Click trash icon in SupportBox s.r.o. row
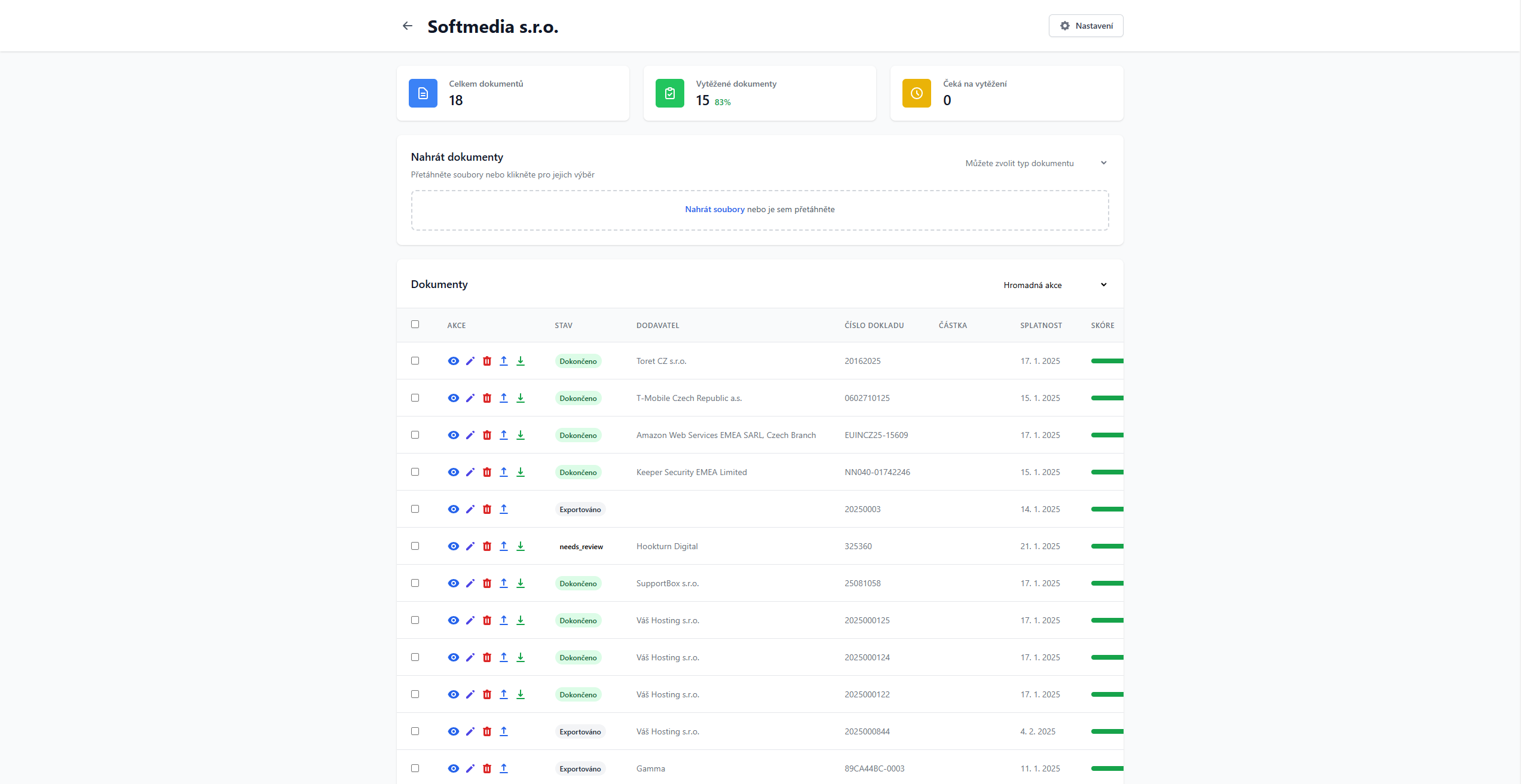The width and height of the screenshot is (1521, 784). (487, 583)
